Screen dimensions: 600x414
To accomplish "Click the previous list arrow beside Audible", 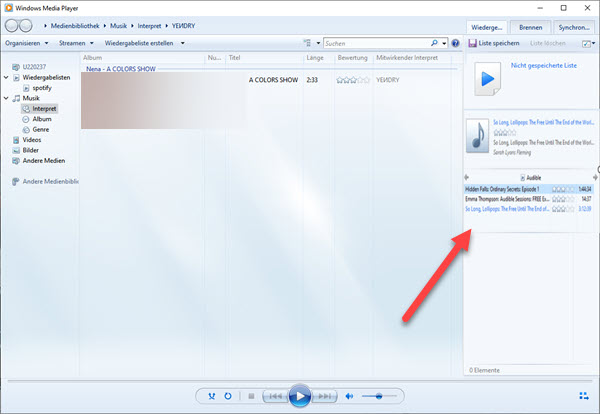I will point(466,177).
